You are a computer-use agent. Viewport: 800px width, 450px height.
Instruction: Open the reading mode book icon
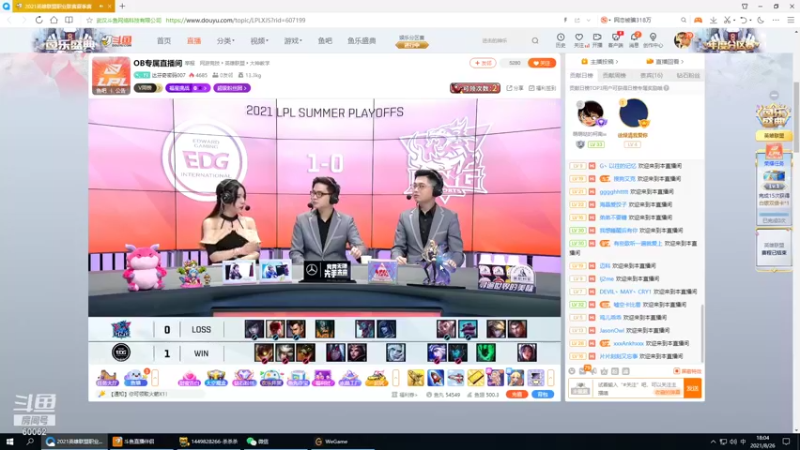69,20
